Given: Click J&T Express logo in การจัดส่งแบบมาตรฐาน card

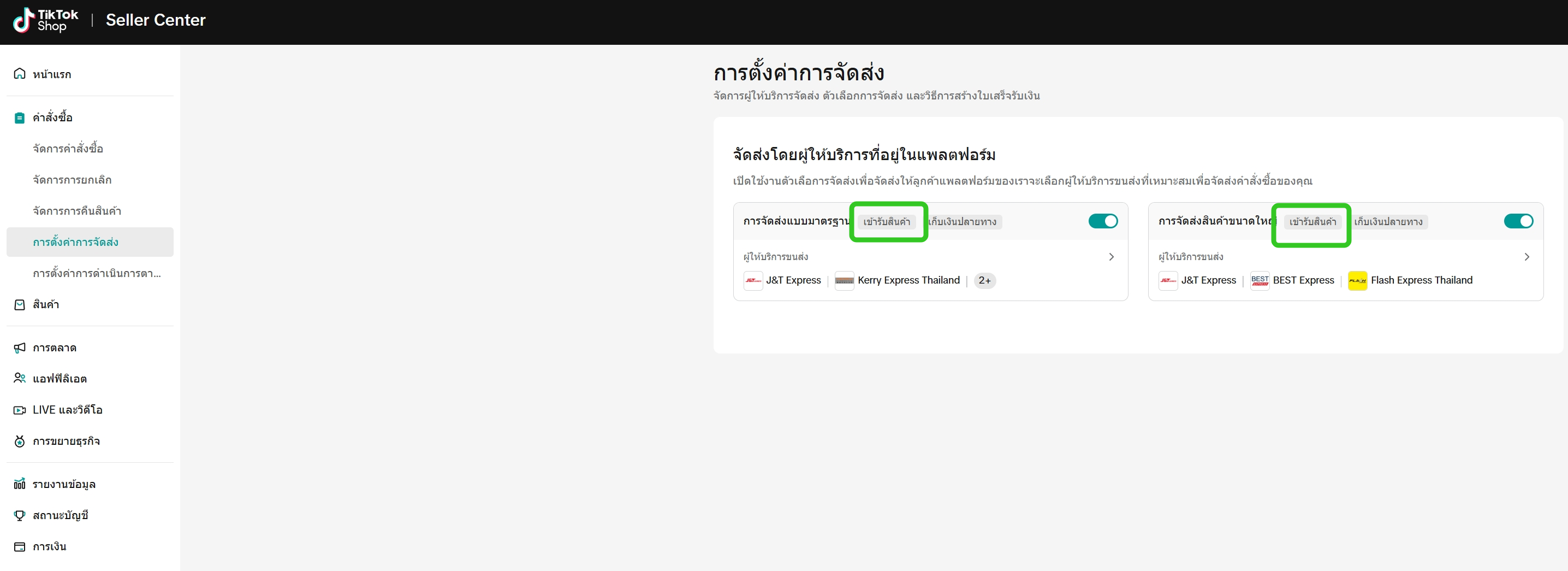Looking at the screenshot, I should click(753, 280).
